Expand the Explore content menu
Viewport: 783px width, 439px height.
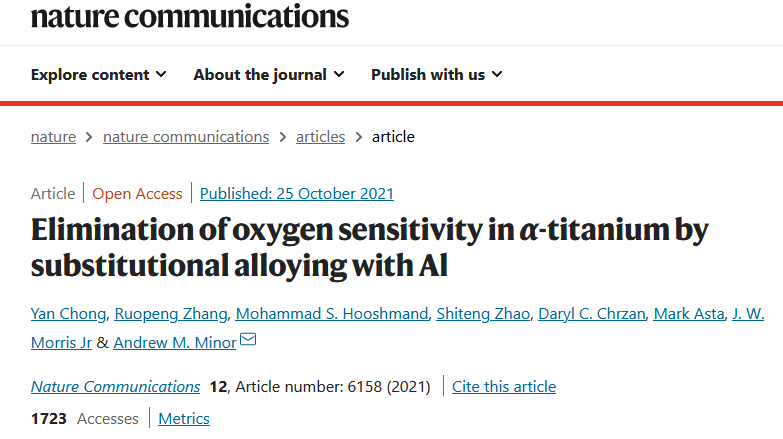point(98,74)
